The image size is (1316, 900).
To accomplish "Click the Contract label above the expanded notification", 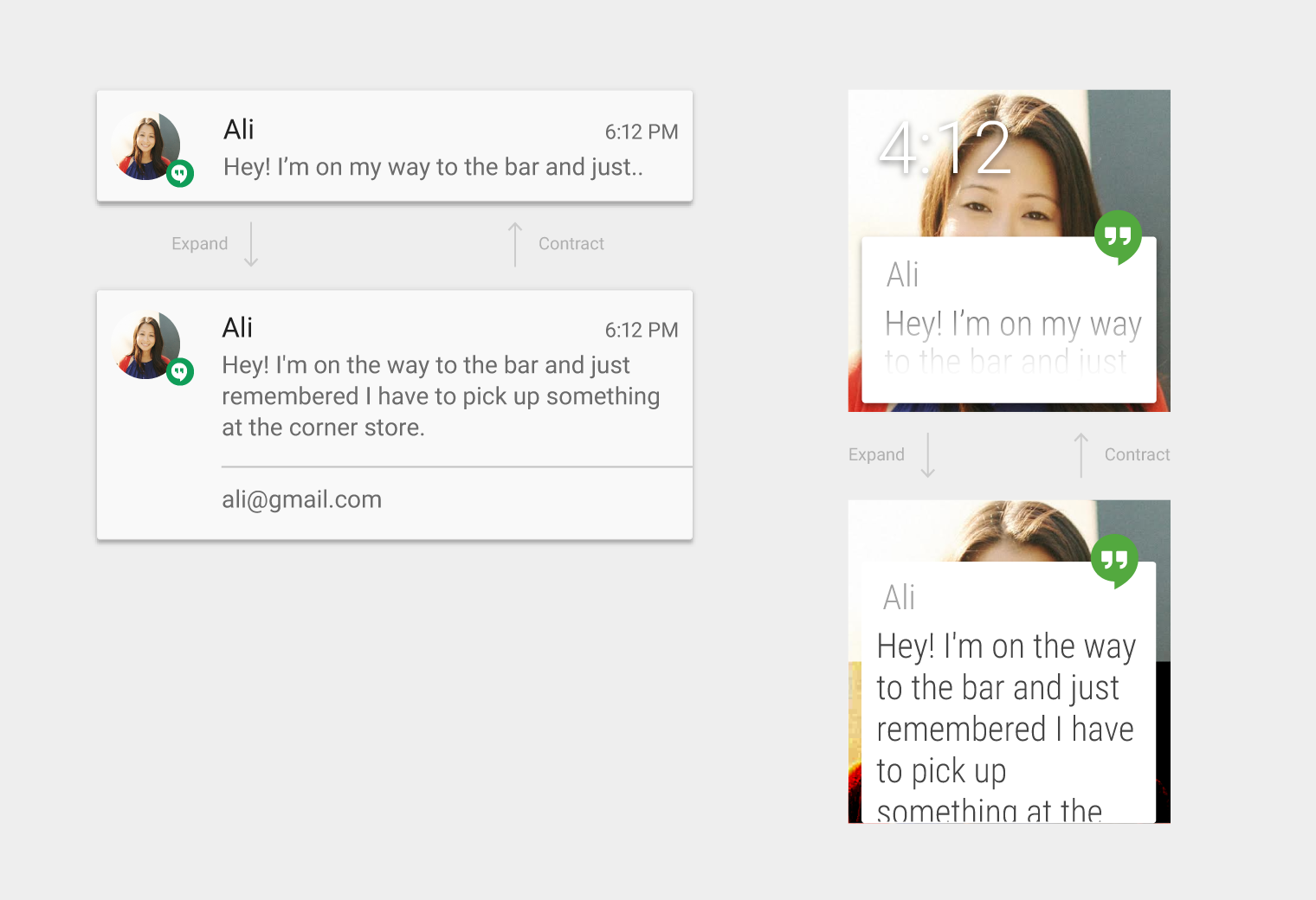I will (571, 244).
